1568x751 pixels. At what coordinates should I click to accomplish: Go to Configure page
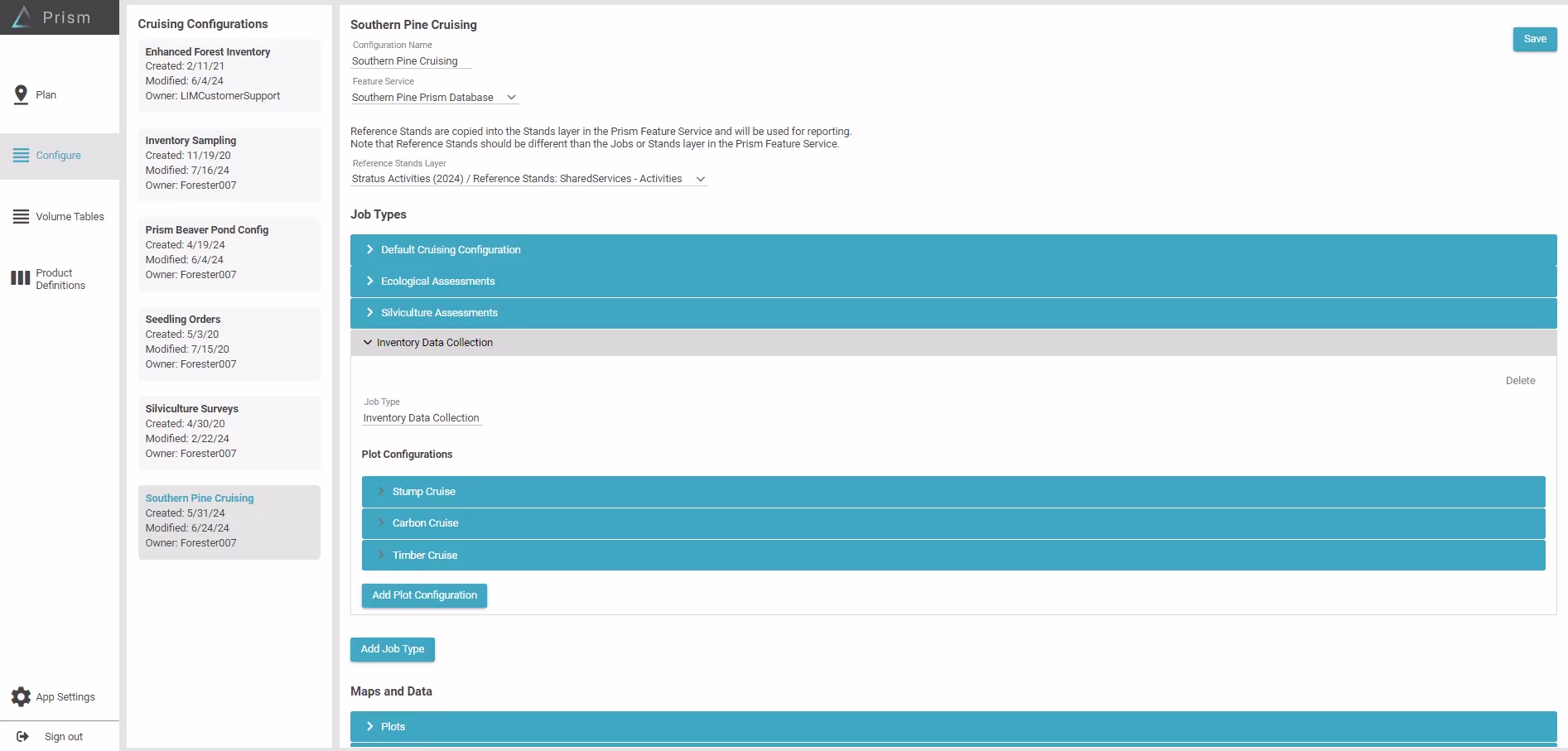pyautogui.click(x=60, y=156)
